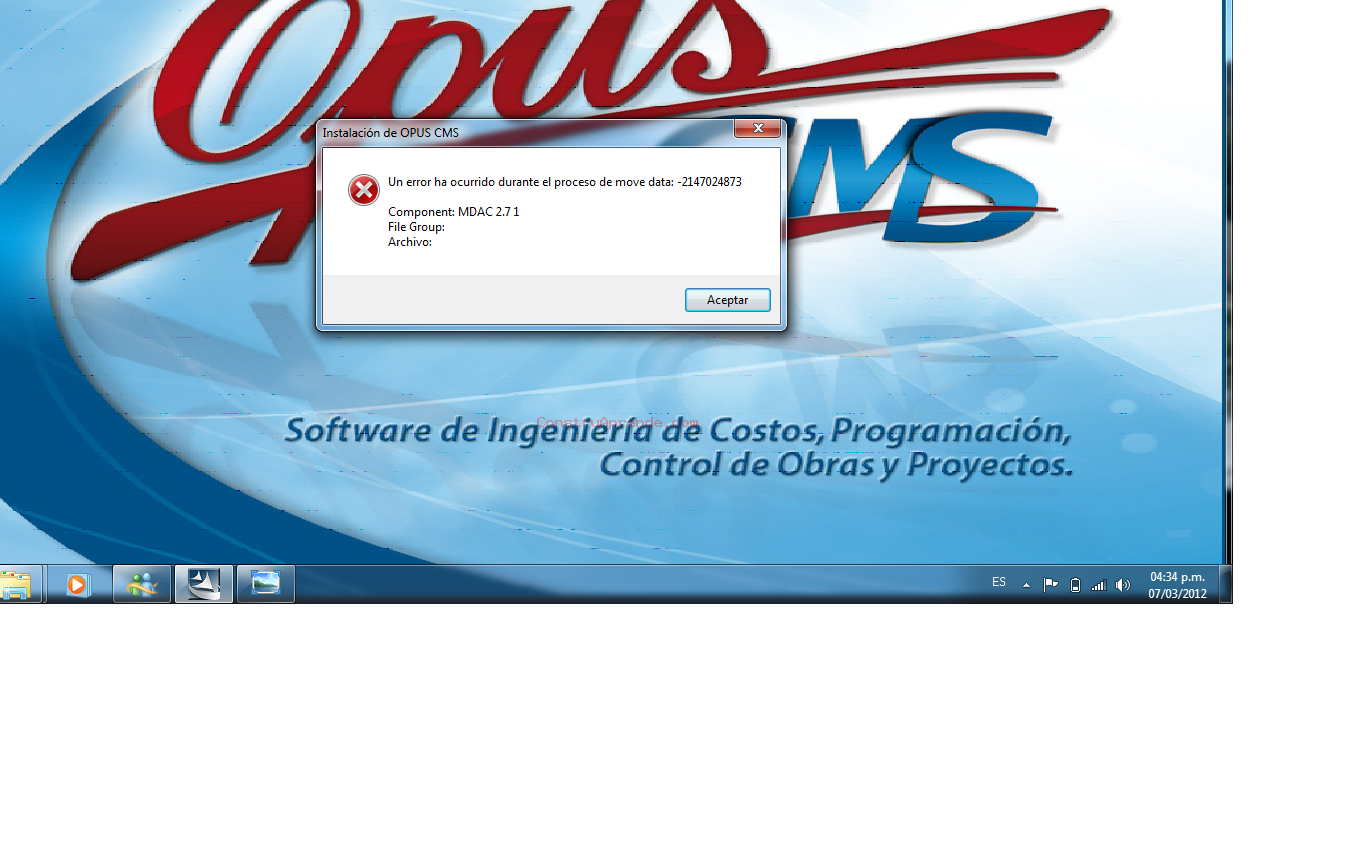The height and width of the screenshot is (853, 1366).
Task: Switch to OPUS installer taskbar button
Action: (x=204, y=584)
